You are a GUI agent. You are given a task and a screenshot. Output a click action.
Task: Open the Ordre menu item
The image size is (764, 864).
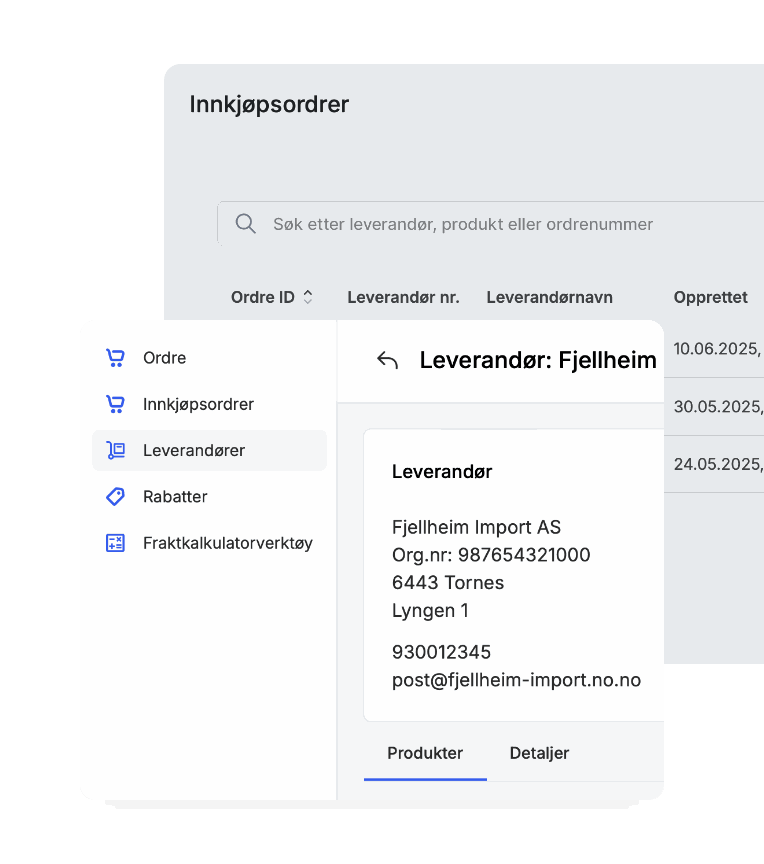click(x=209, y=358)
